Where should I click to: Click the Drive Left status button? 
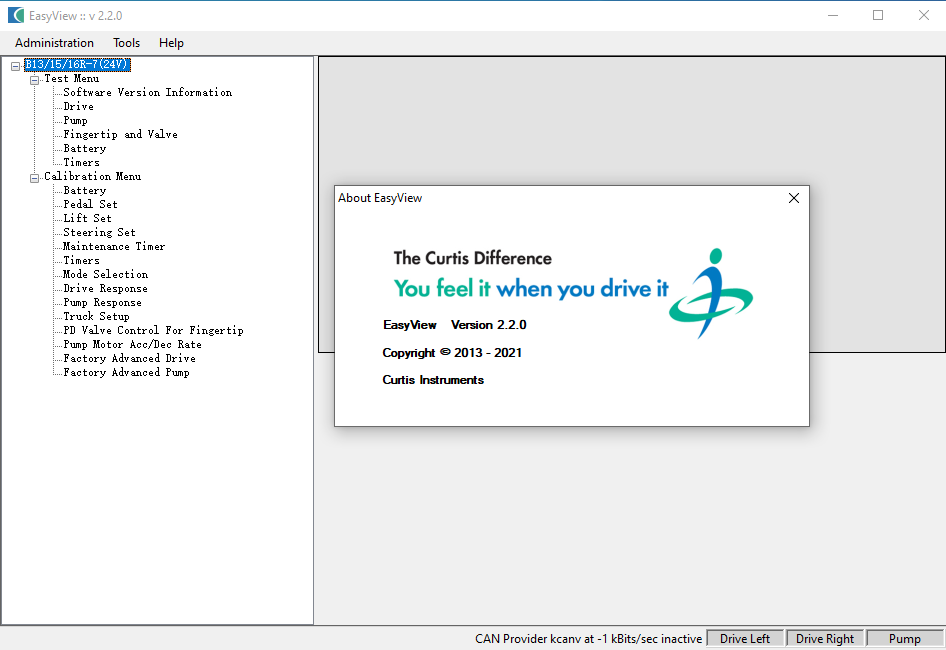coord(744,639)
